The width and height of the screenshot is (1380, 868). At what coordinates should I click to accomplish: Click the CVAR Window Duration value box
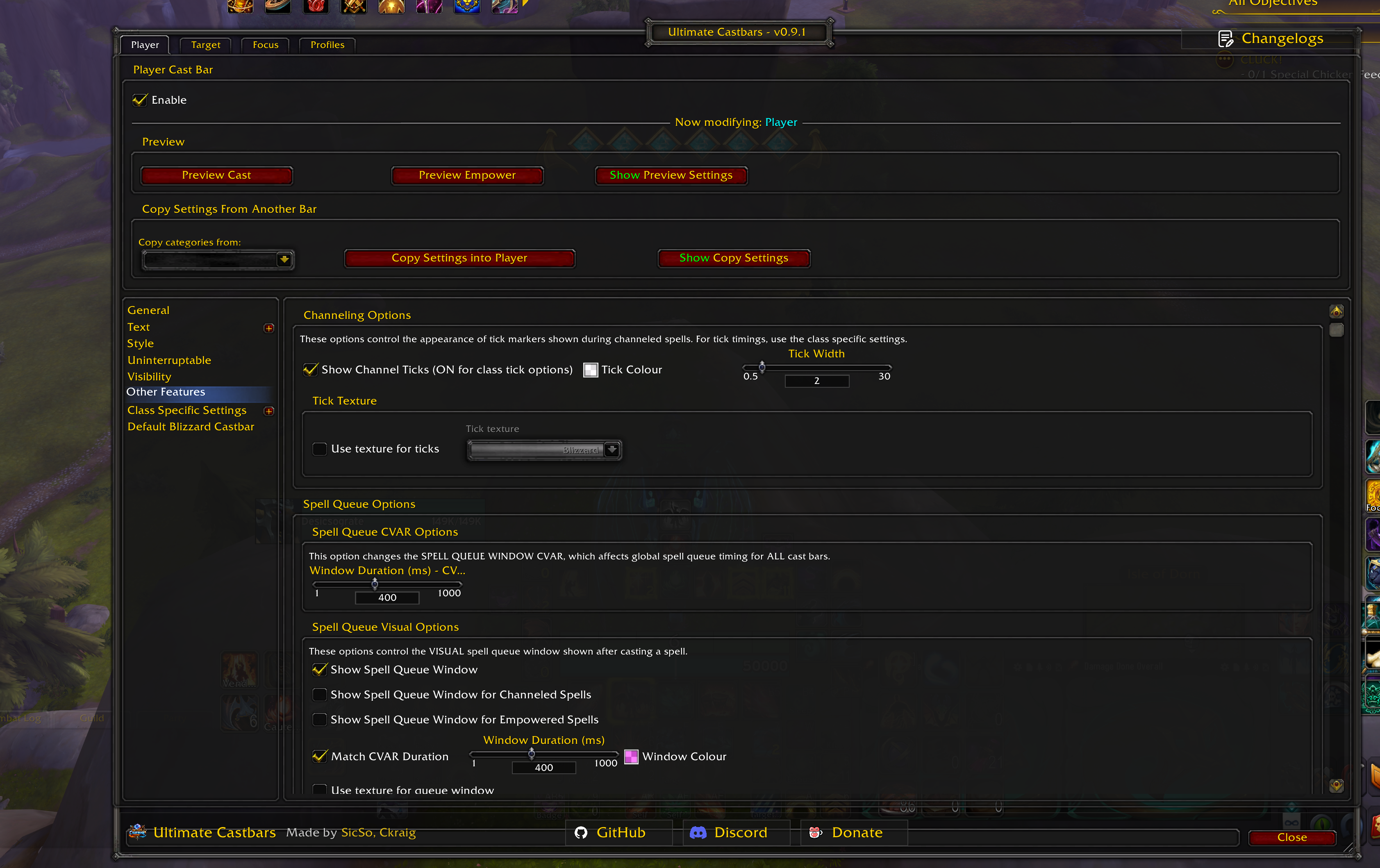387,598
